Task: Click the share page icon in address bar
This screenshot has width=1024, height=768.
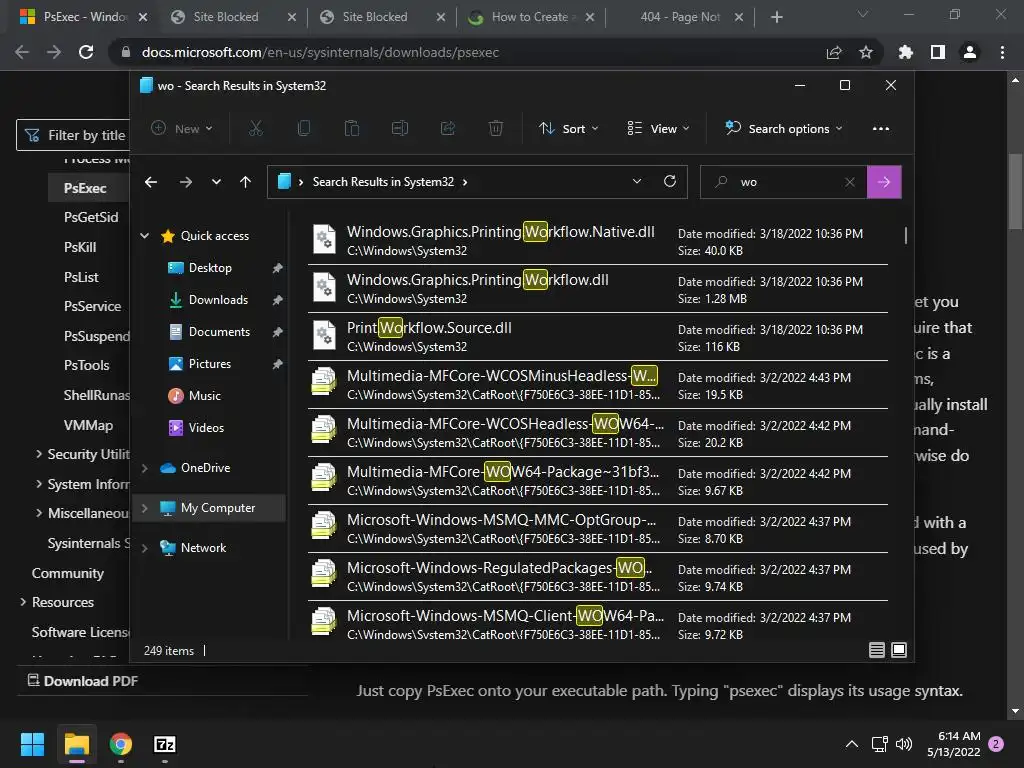Action: point(834,52)
